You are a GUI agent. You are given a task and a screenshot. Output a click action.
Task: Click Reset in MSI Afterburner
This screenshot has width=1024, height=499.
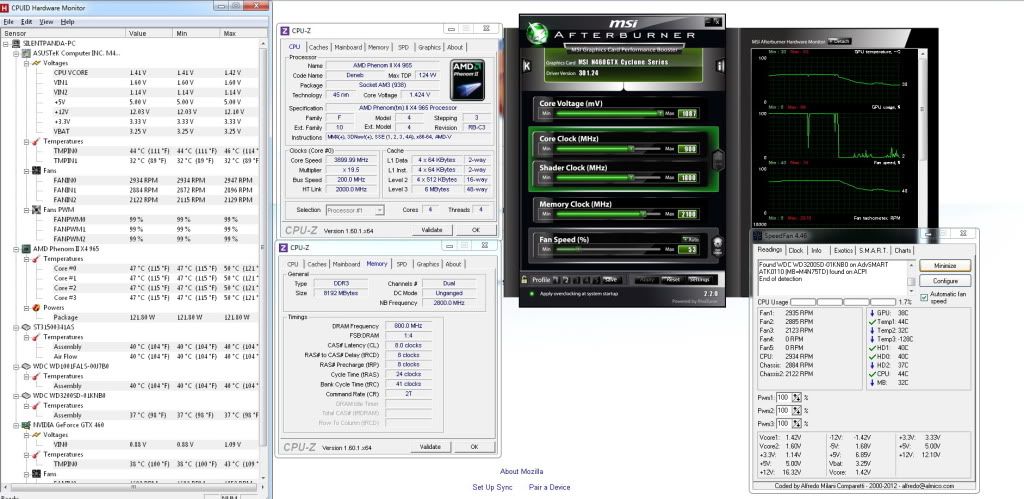[x=672, y=280]
